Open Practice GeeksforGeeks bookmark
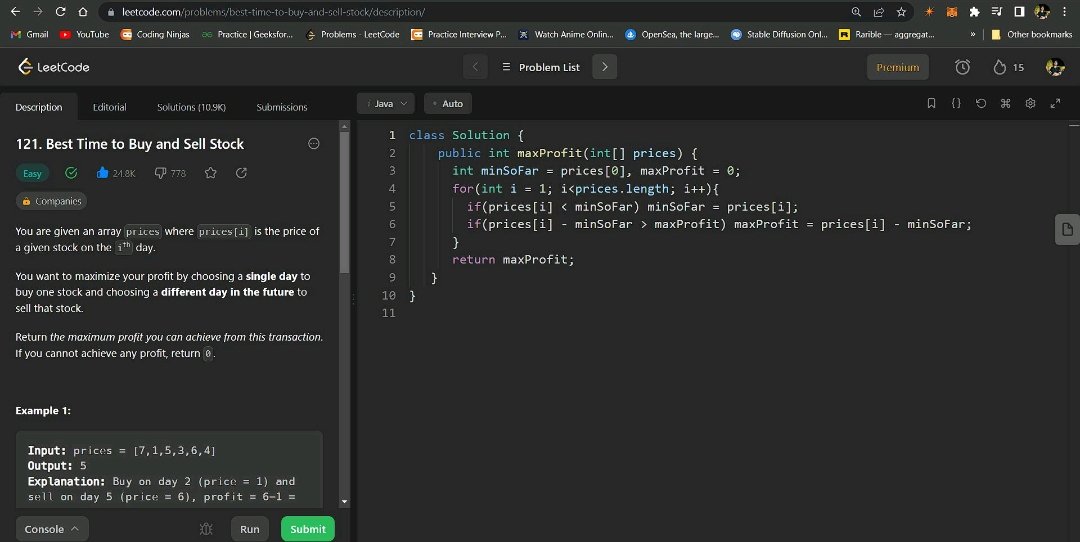The image size is (1080, 542). click(247, 34)
